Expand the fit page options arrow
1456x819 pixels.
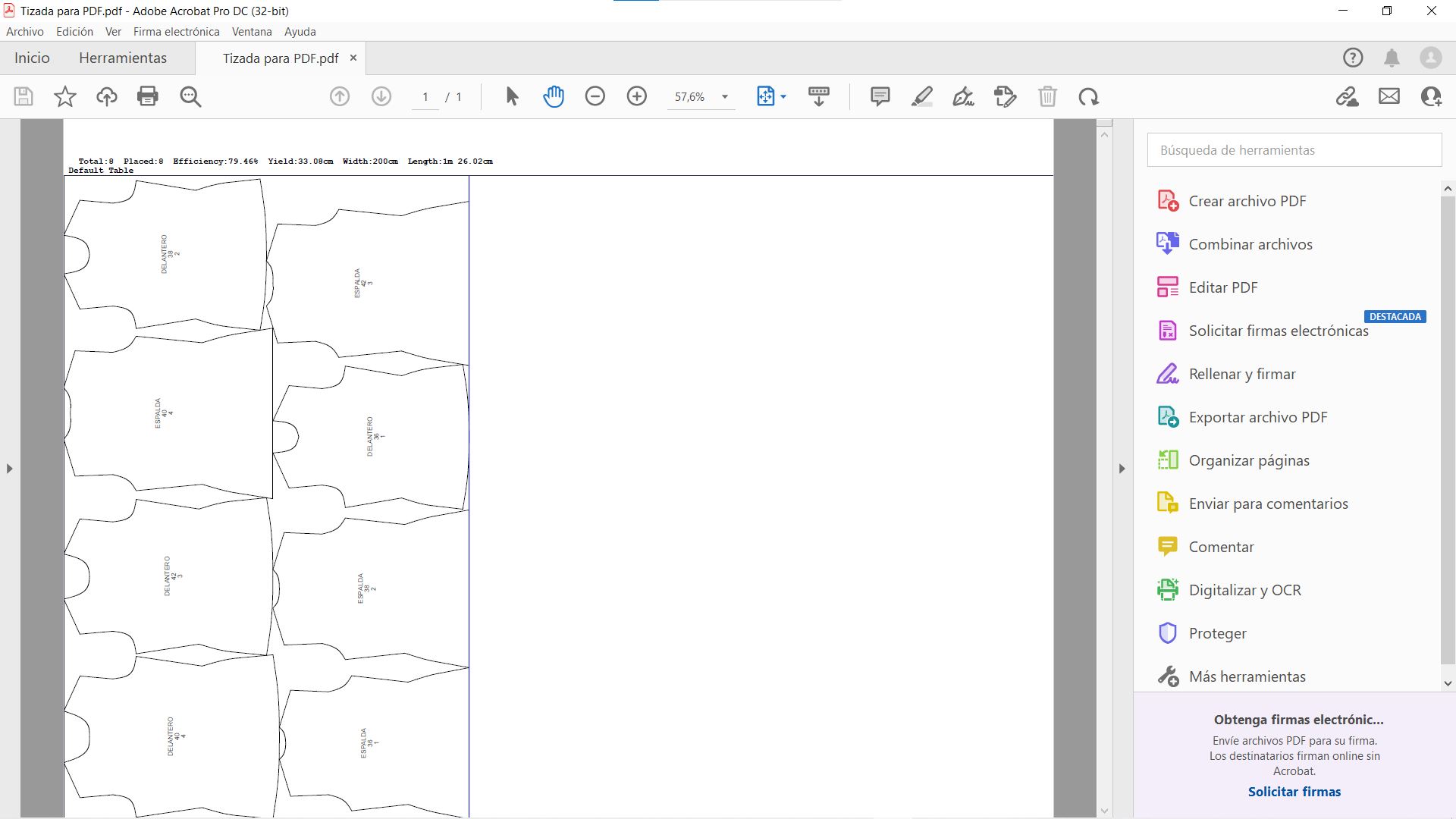pos(783,97)
